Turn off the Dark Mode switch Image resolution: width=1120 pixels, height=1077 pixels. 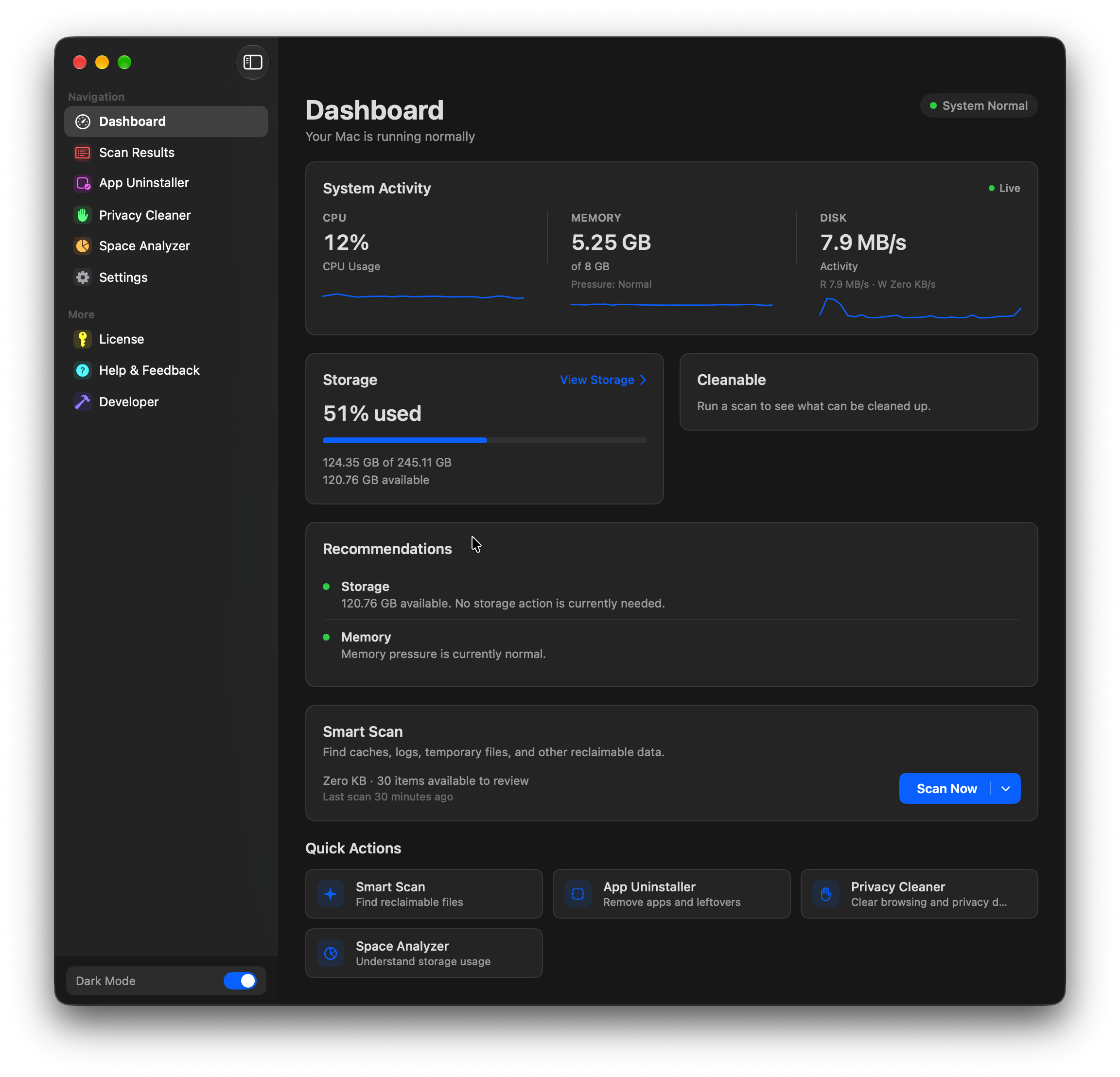coord(240,980)
